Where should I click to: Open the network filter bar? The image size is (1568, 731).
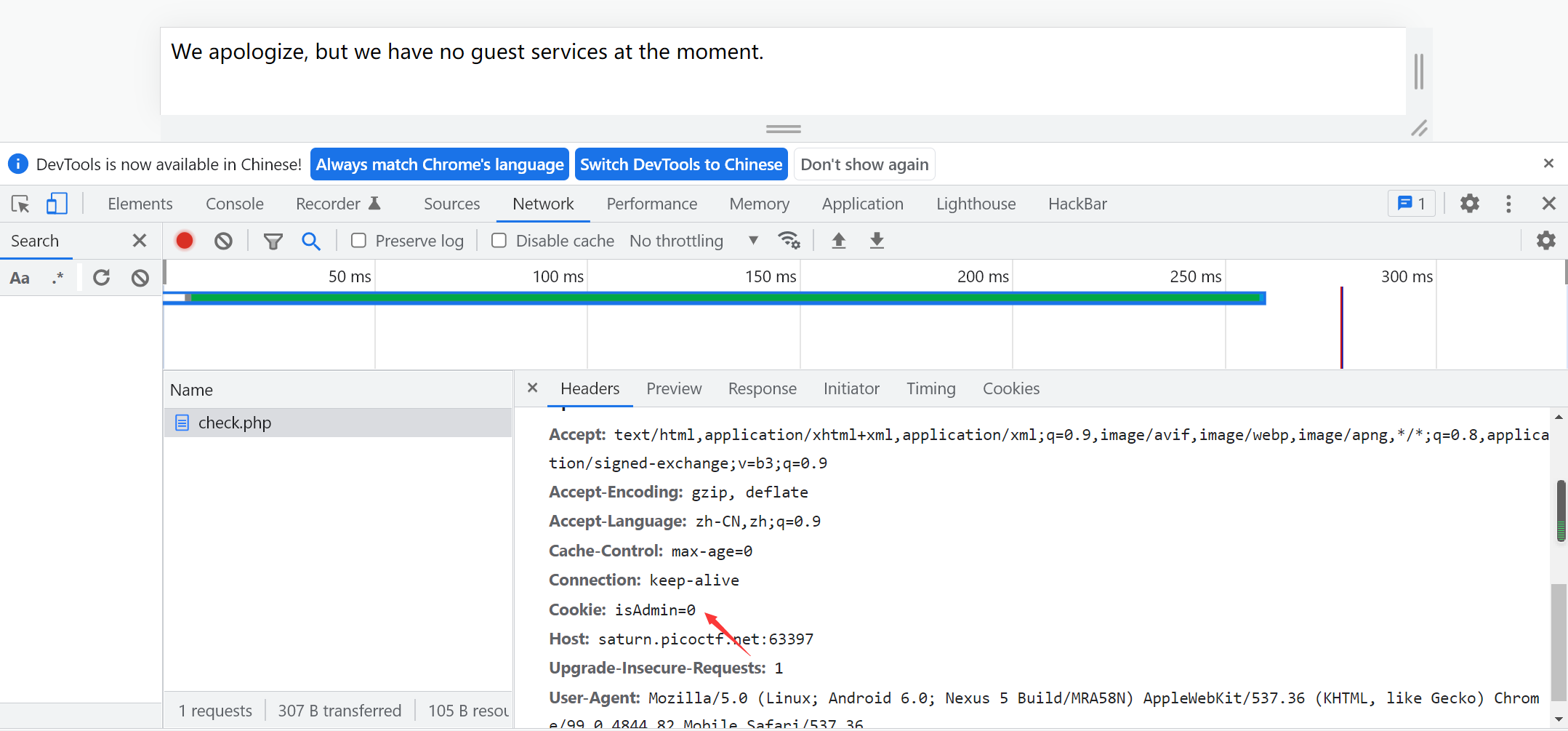(x=273, y=240)
